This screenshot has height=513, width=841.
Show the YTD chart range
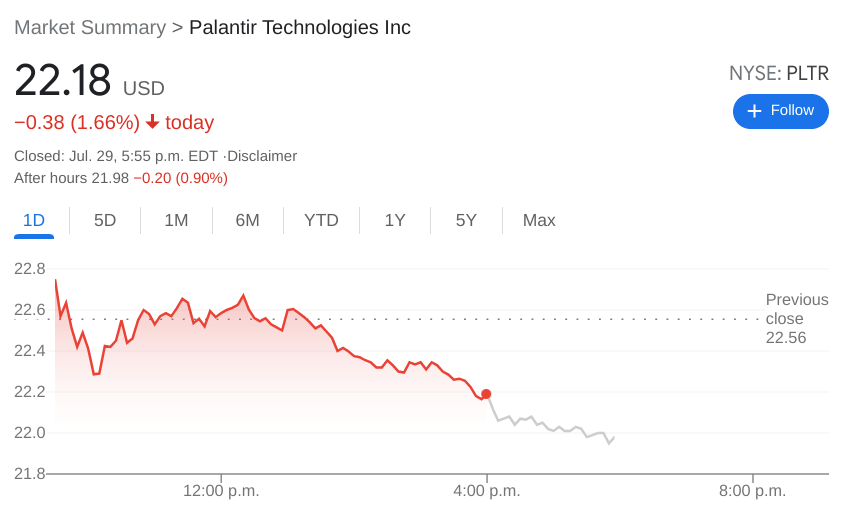321,220
